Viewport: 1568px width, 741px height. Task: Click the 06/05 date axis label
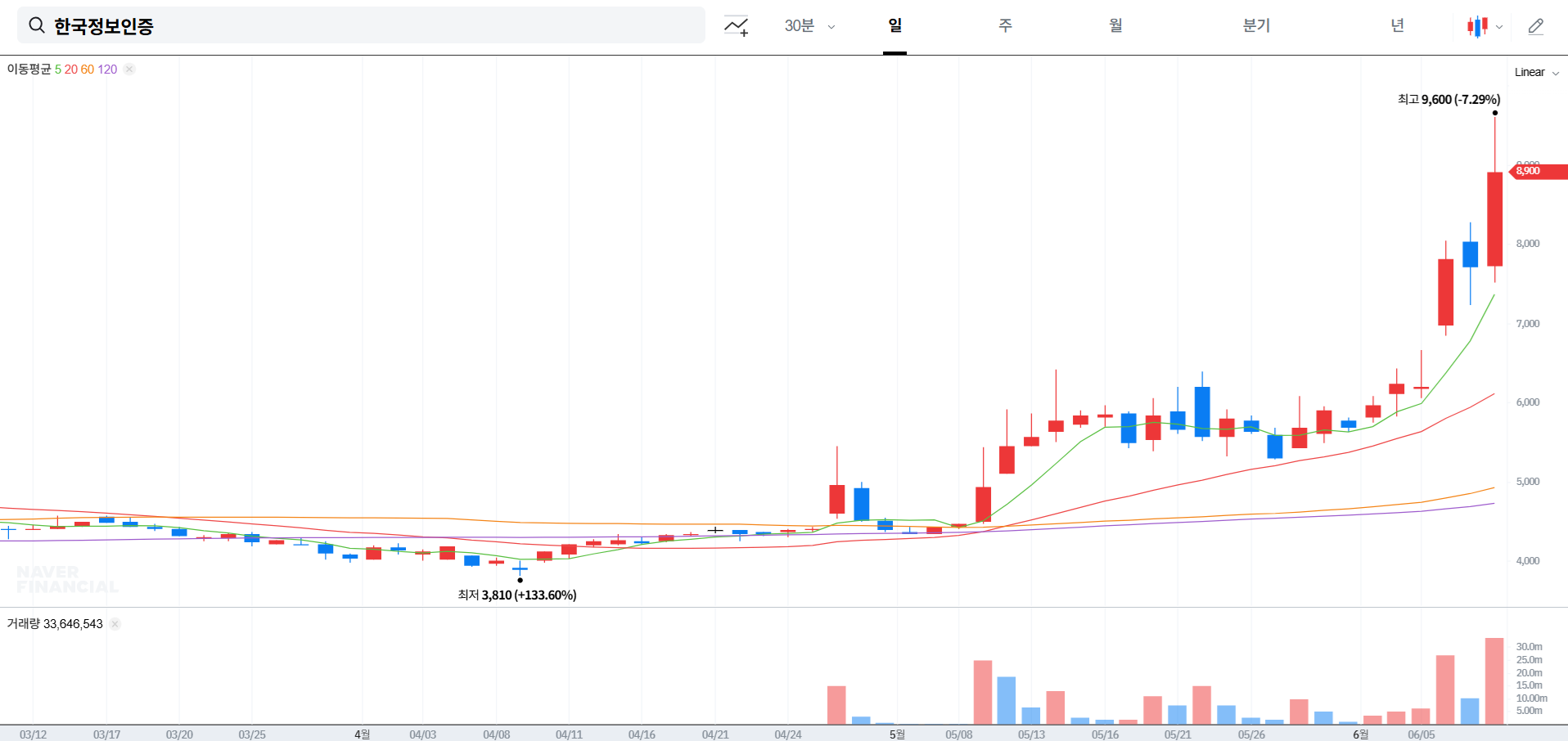1422,734
